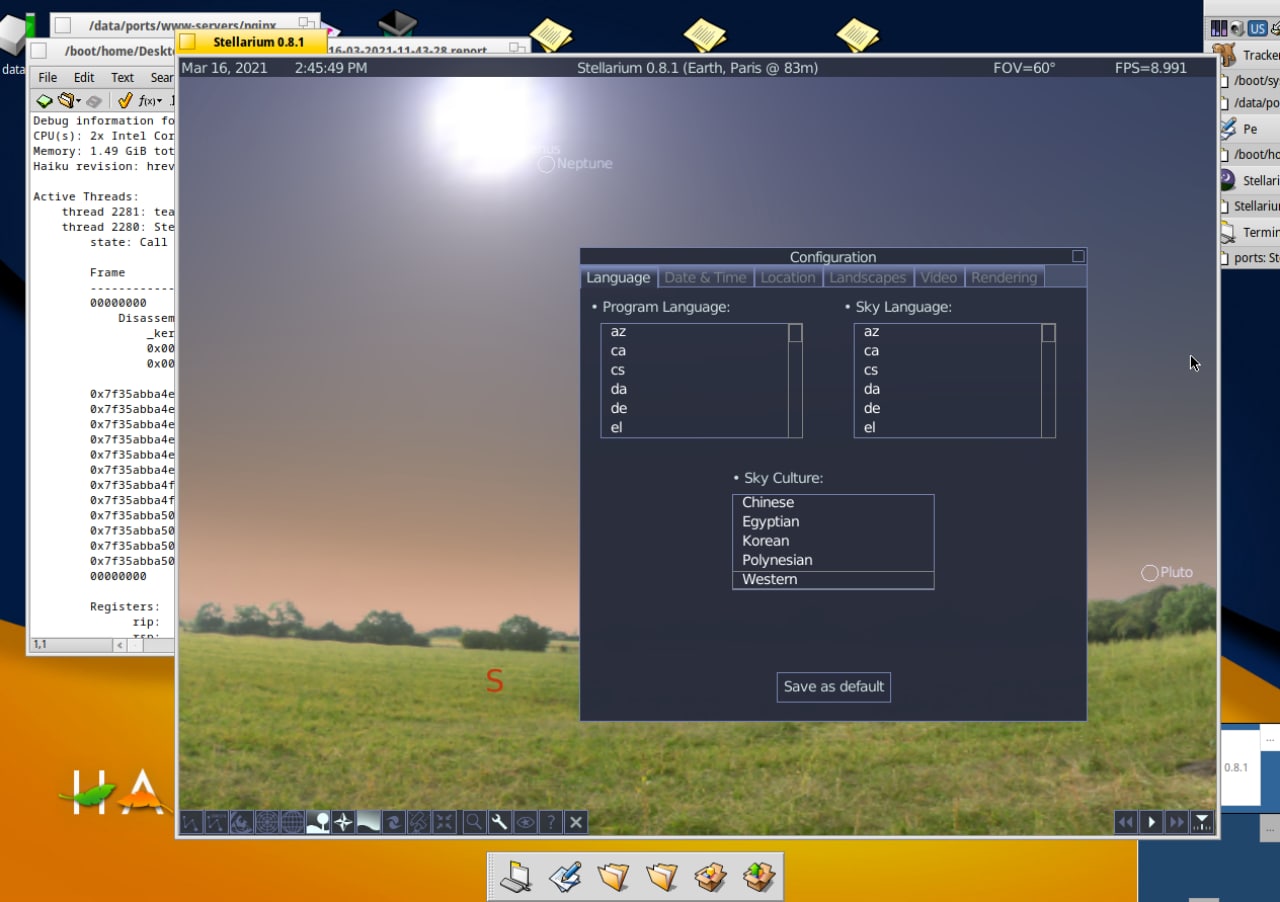This screenshot has height=902, width=1280.
Task: Open Edit menu in Pe editor
Action: point(84,77)
